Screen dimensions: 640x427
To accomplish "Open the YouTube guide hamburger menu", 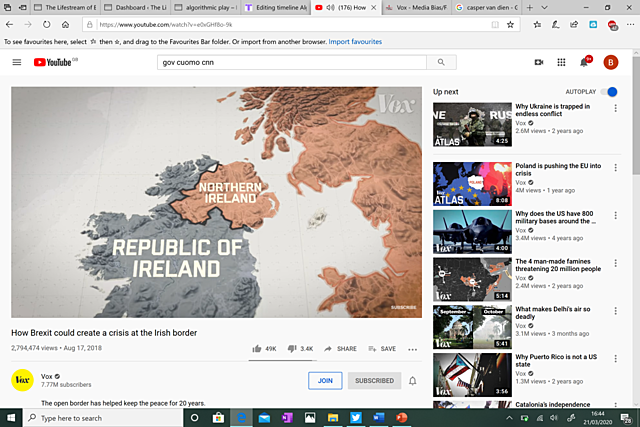I will tap(17, 62).
